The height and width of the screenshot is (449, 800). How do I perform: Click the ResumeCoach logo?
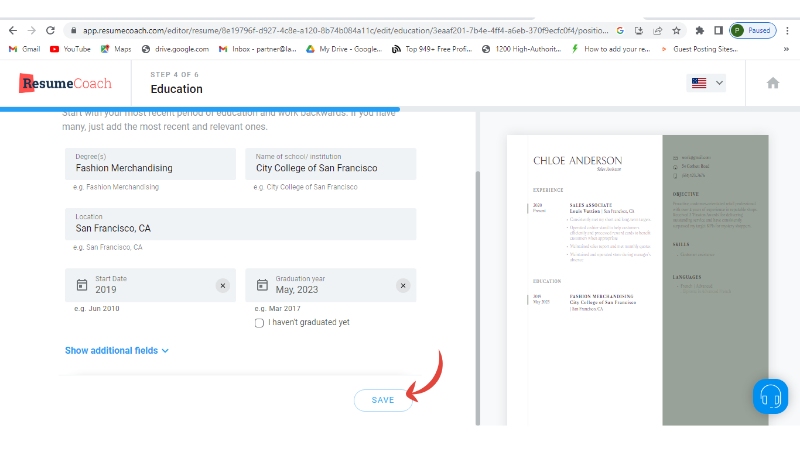coord(66,83)
